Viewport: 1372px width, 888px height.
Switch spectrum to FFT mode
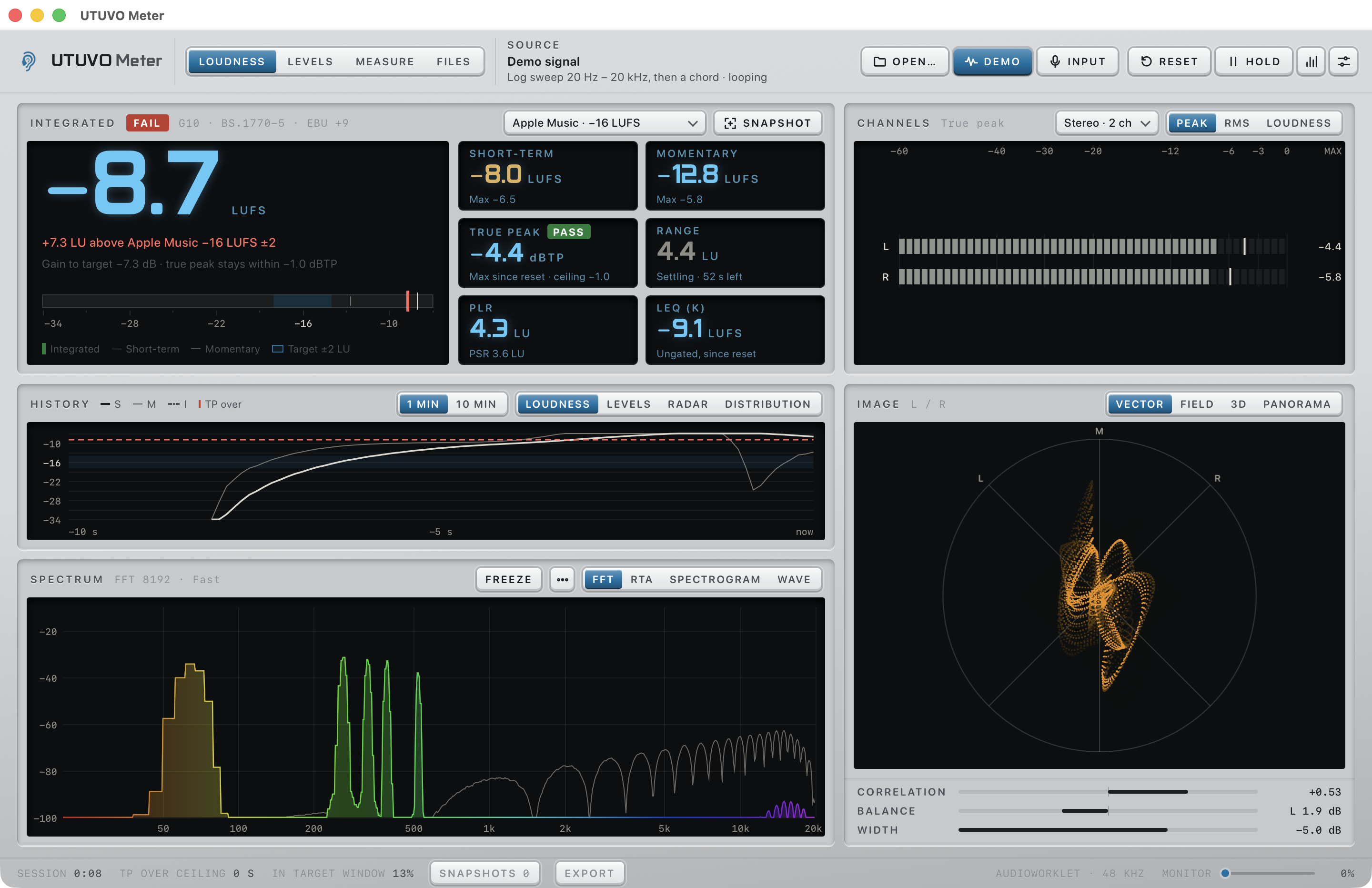click(x=603, y=579)
